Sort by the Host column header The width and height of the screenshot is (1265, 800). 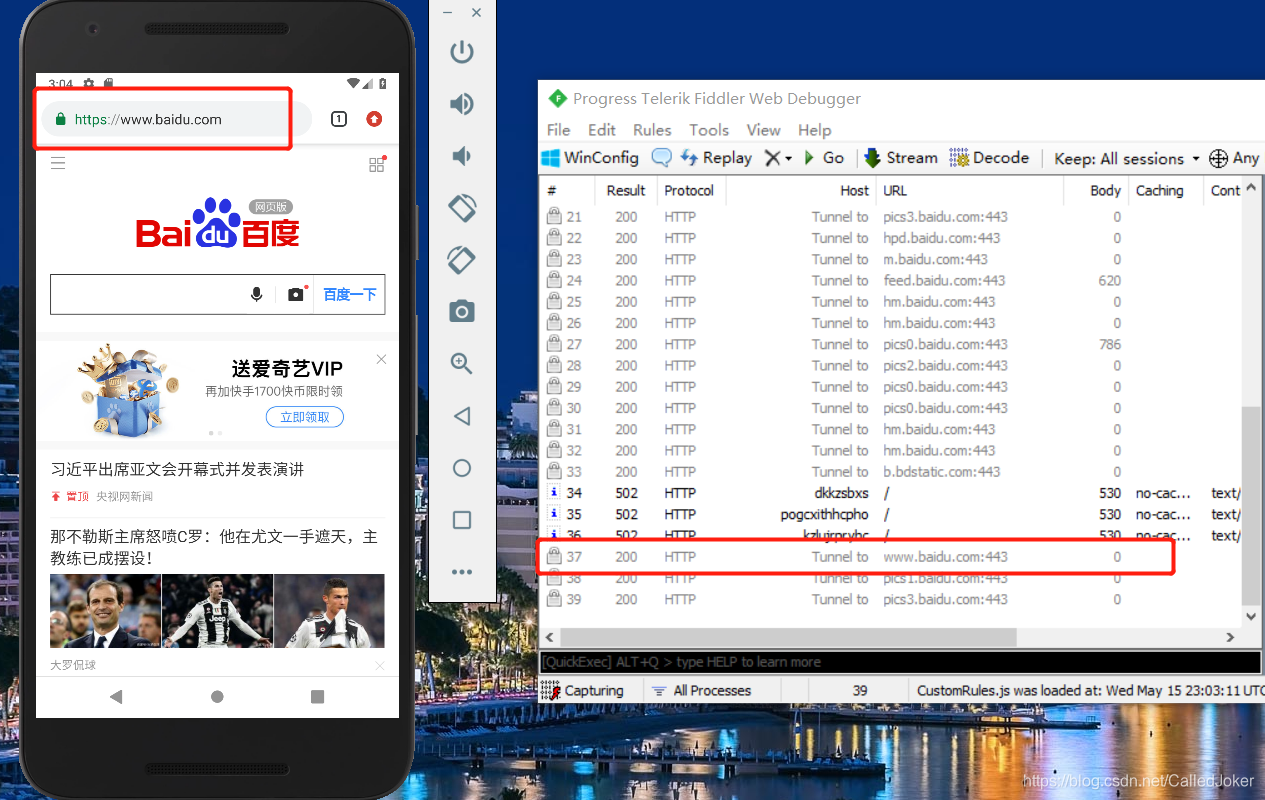coord(800,190)
